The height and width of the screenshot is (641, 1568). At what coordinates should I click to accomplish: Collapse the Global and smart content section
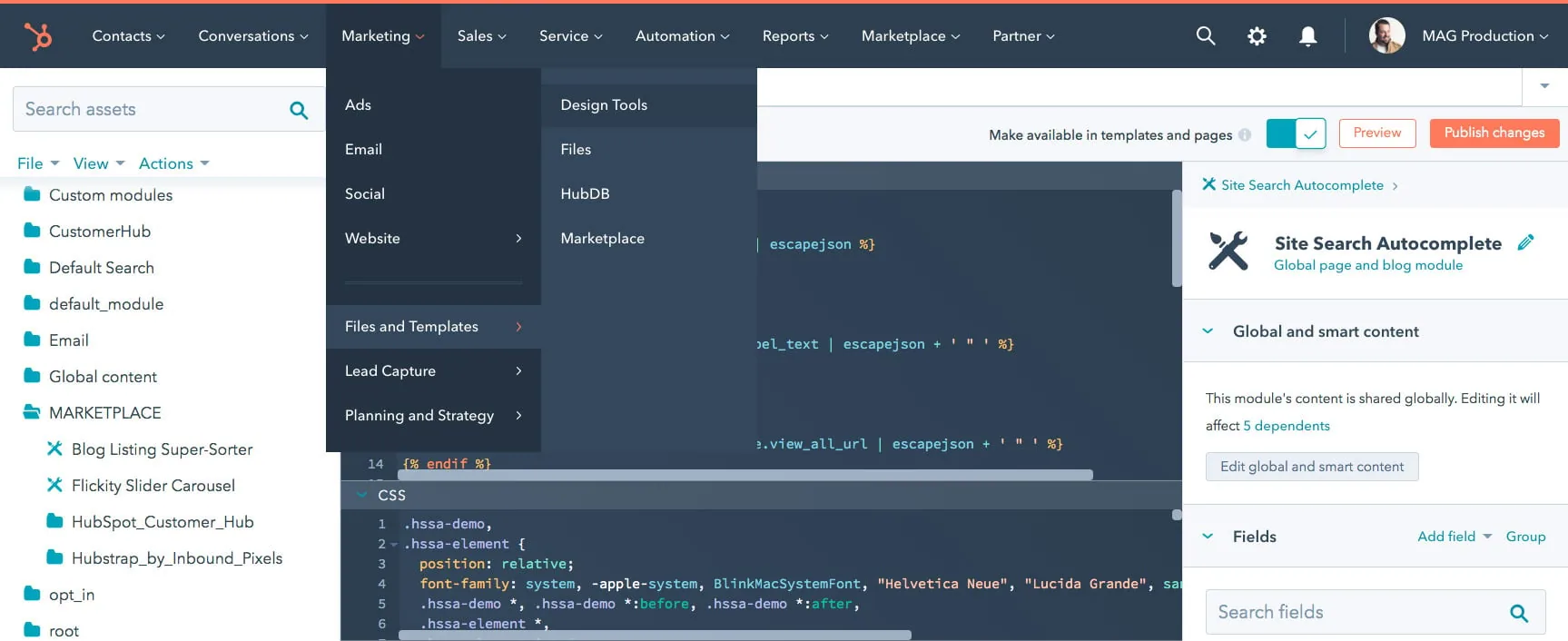[x=1208, y=331]
